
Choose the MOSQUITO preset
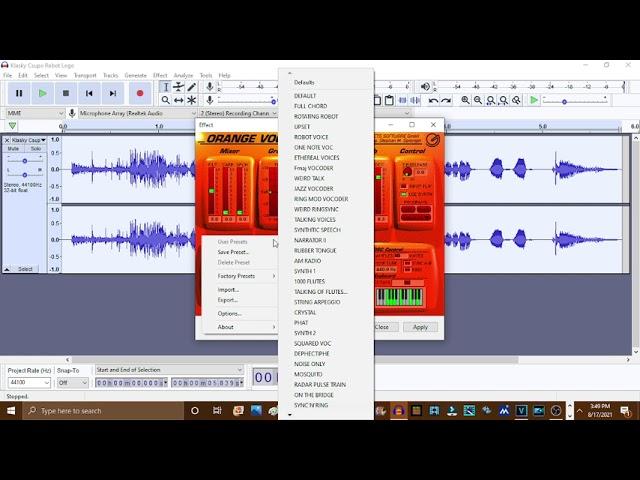click(308, 374)
